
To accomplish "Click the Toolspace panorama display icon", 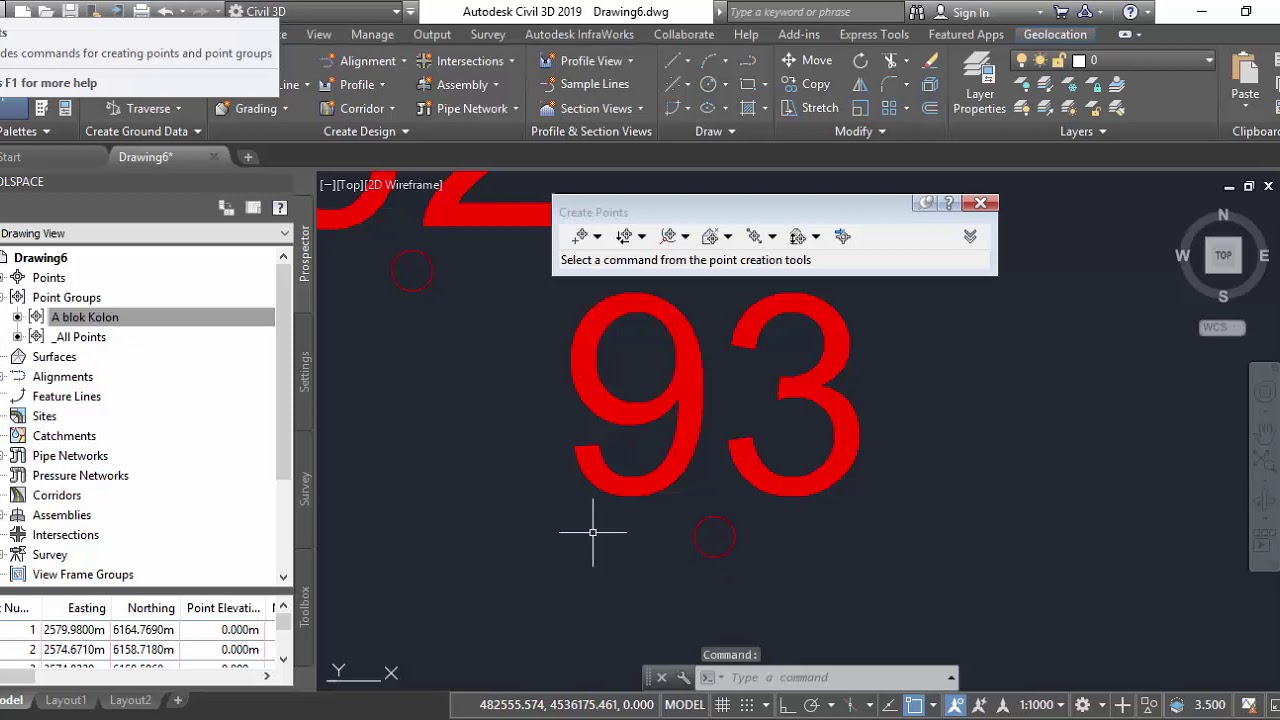I will pos(253,208).
